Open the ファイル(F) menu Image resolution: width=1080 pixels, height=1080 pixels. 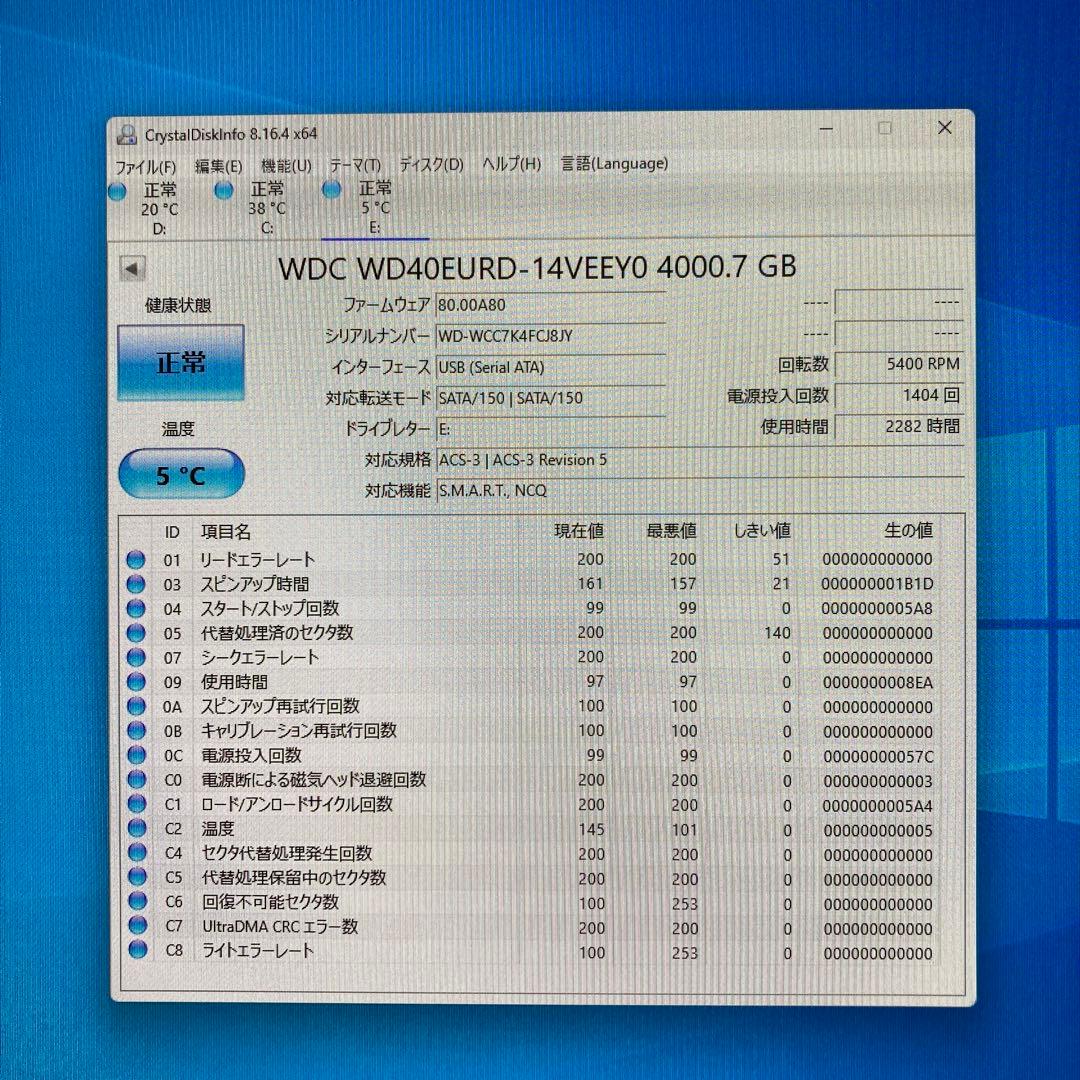click(141, 167)
